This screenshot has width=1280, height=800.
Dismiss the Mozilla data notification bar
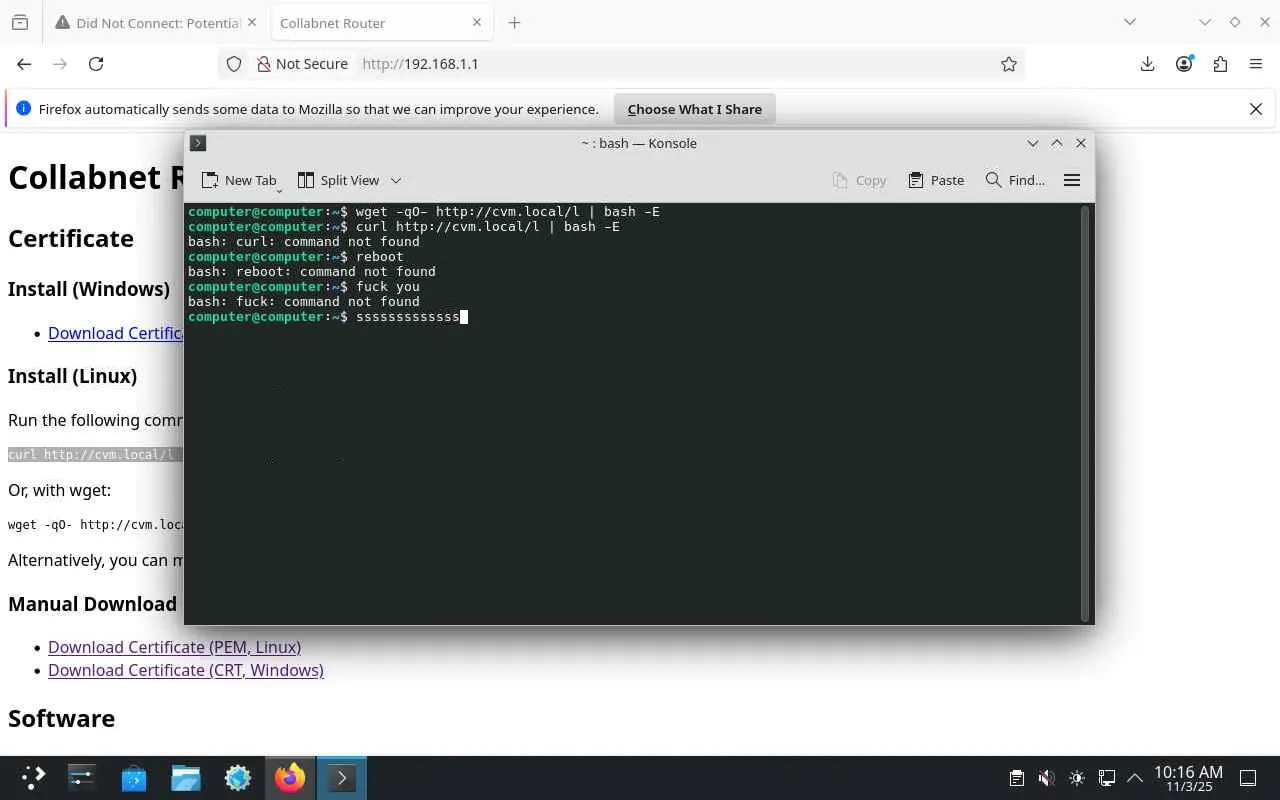1256,109
